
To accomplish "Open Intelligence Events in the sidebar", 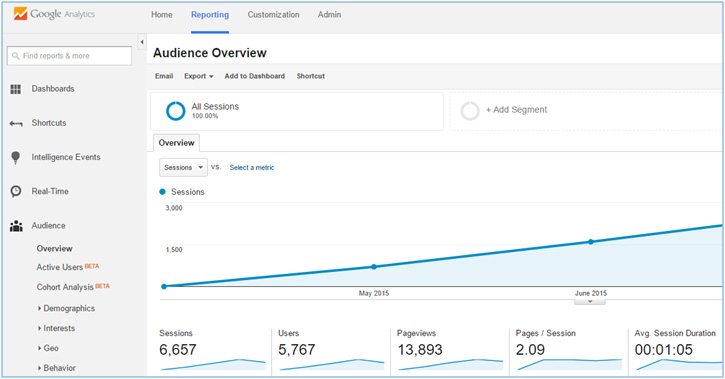I will tap(66, 157).
